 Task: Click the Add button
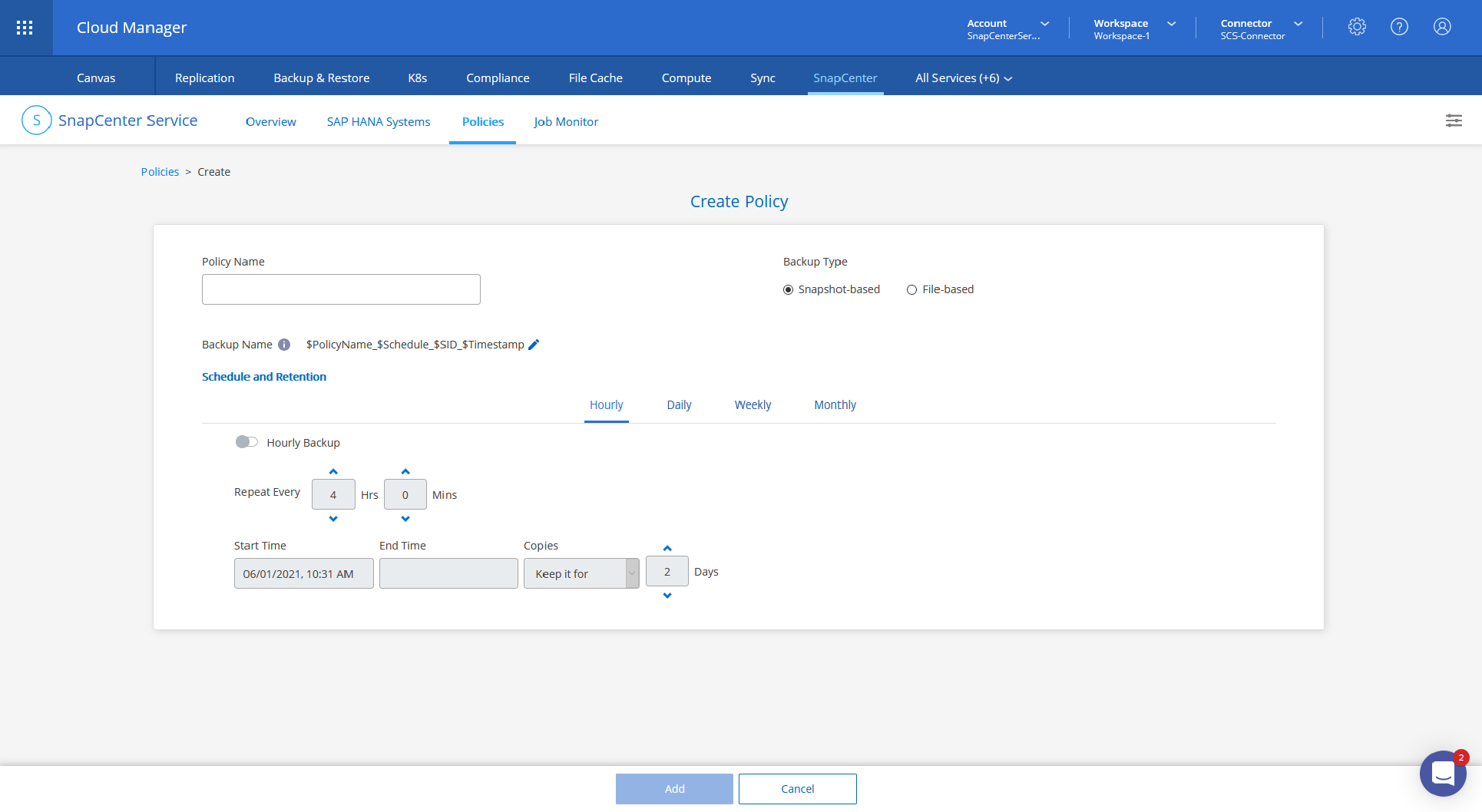tap(674, 789)
